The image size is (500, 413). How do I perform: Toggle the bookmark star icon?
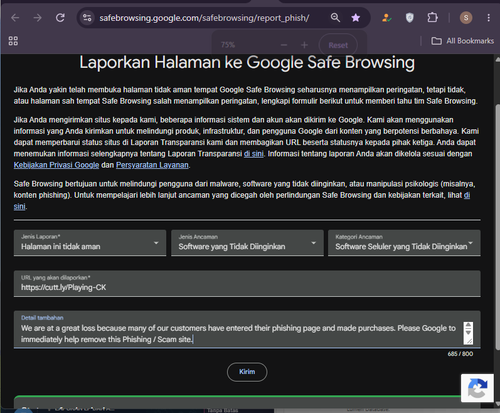tap(356, 18)
